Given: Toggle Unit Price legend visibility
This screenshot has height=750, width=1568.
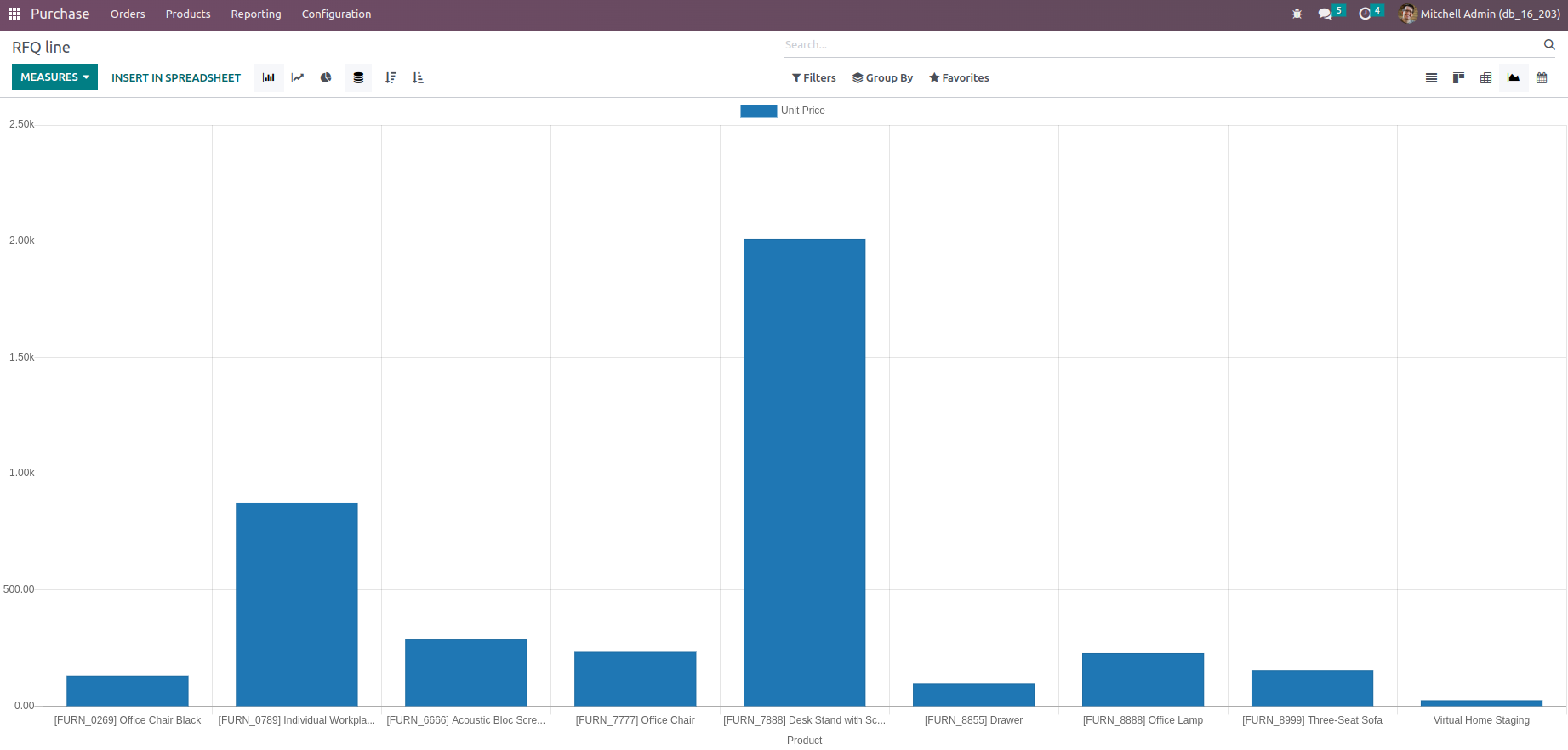Looking at the screenshot, I should [x=782, y=111].
